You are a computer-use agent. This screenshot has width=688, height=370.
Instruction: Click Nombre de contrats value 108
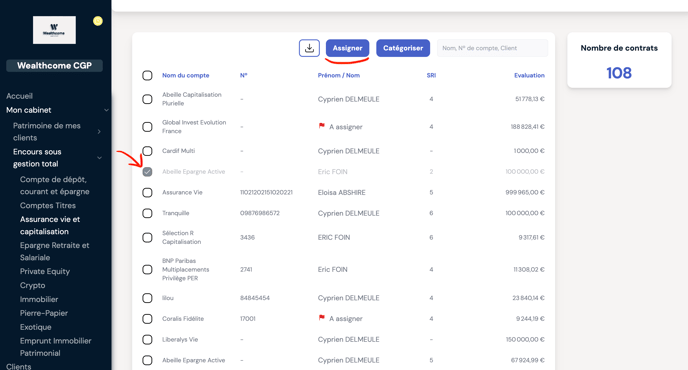(x=619, y=73)
